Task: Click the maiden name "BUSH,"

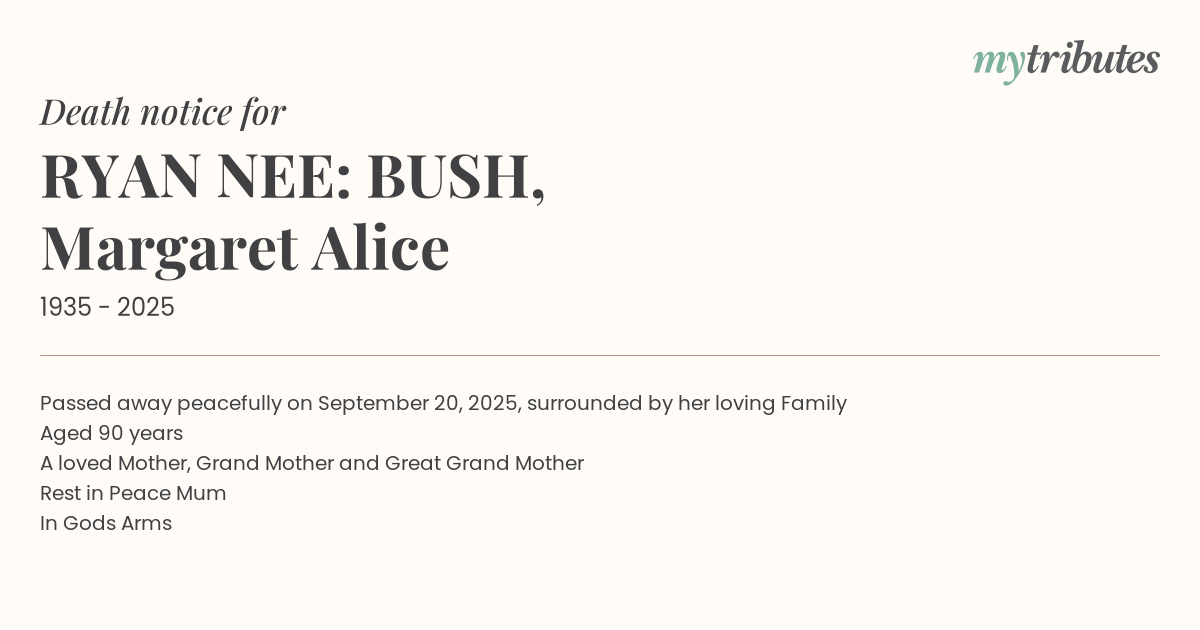Action: point(456,176)
